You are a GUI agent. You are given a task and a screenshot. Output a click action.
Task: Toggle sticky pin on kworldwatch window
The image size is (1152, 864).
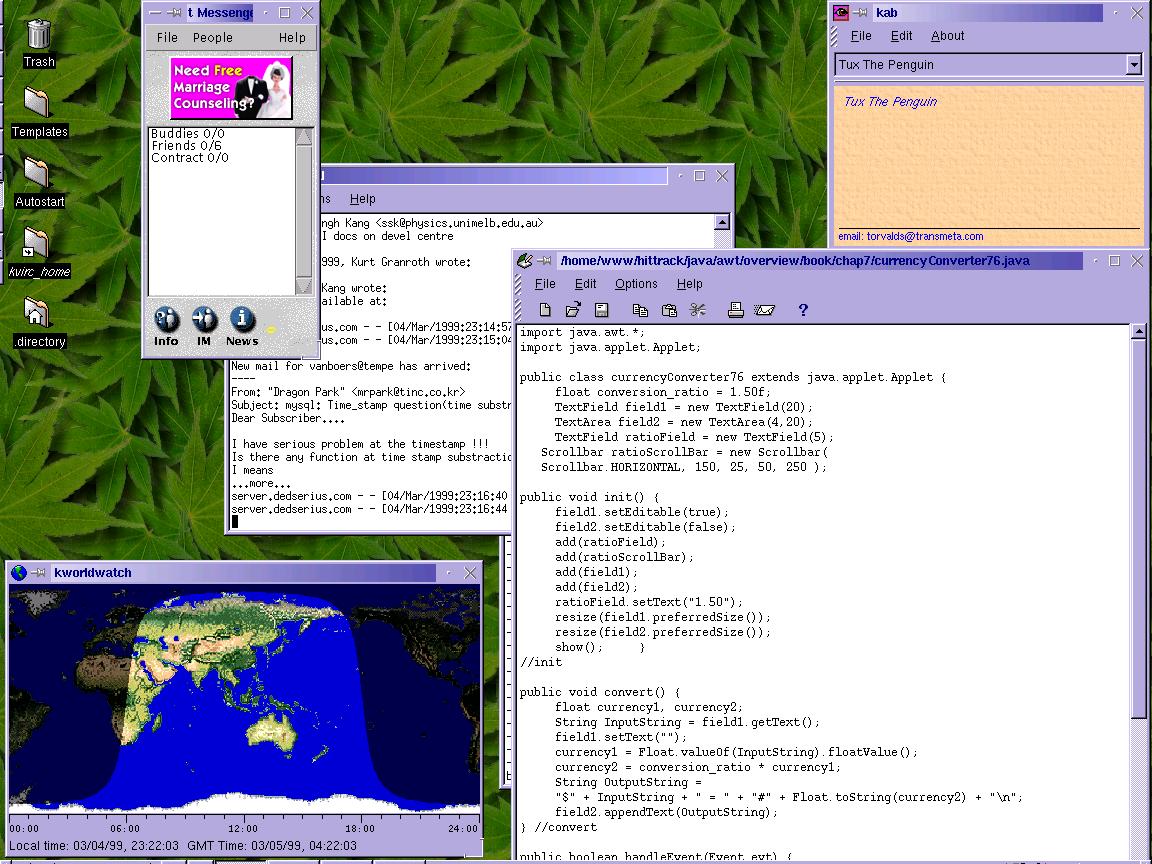click(x=39, y=572)
